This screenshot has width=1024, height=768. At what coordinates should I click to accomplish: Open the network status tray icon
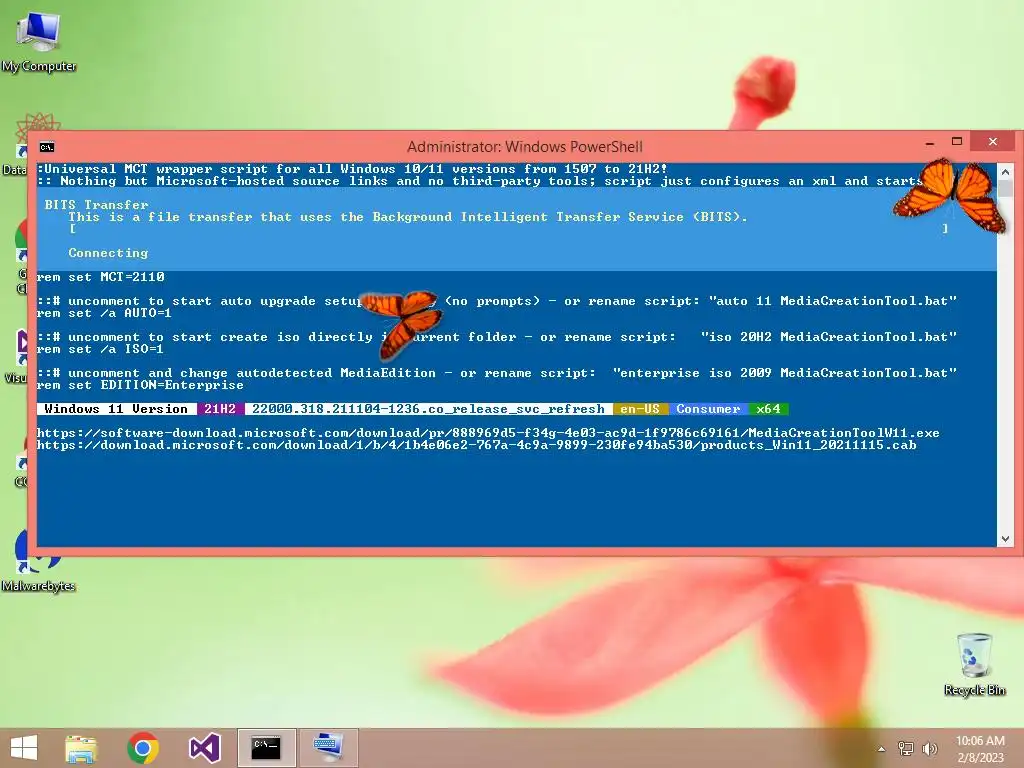(x=906, y=749)
